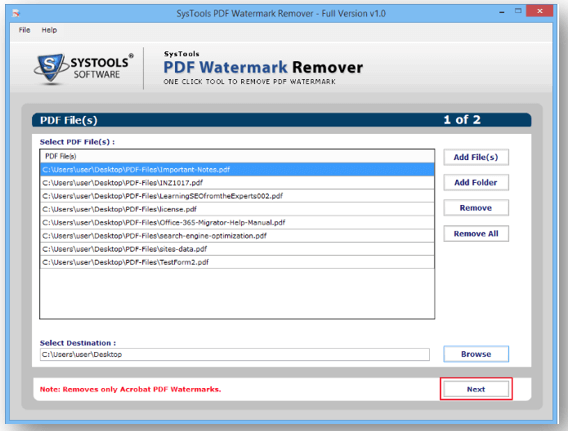Select the INZ1017.pdf row
Viewport: 568px width, 431px height.
pos(237,183)
